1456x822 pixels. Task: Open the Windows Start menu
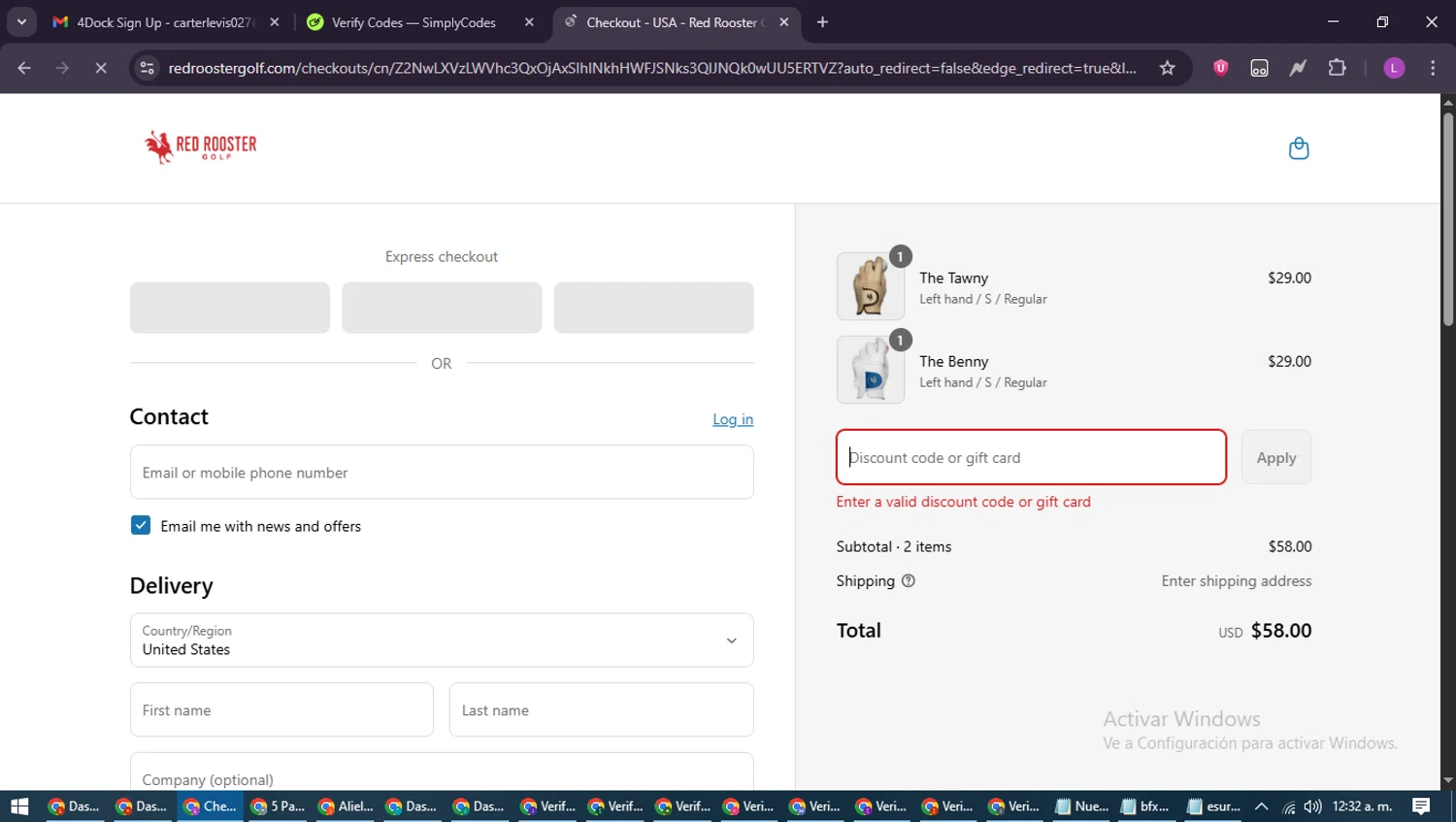tap(19, 806)
